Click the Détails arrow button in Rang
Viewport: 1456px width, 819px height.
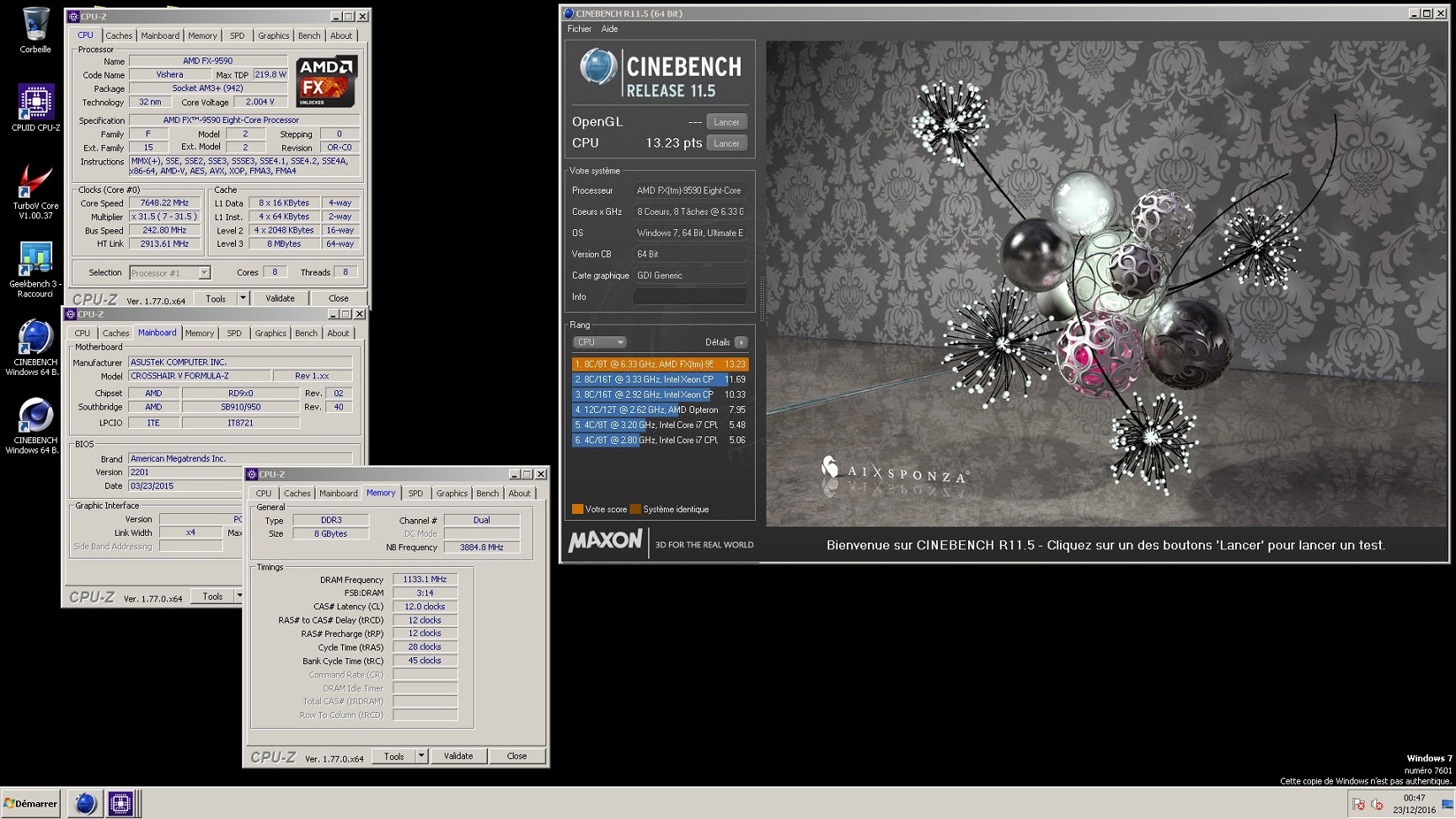[x=741, y=342]
